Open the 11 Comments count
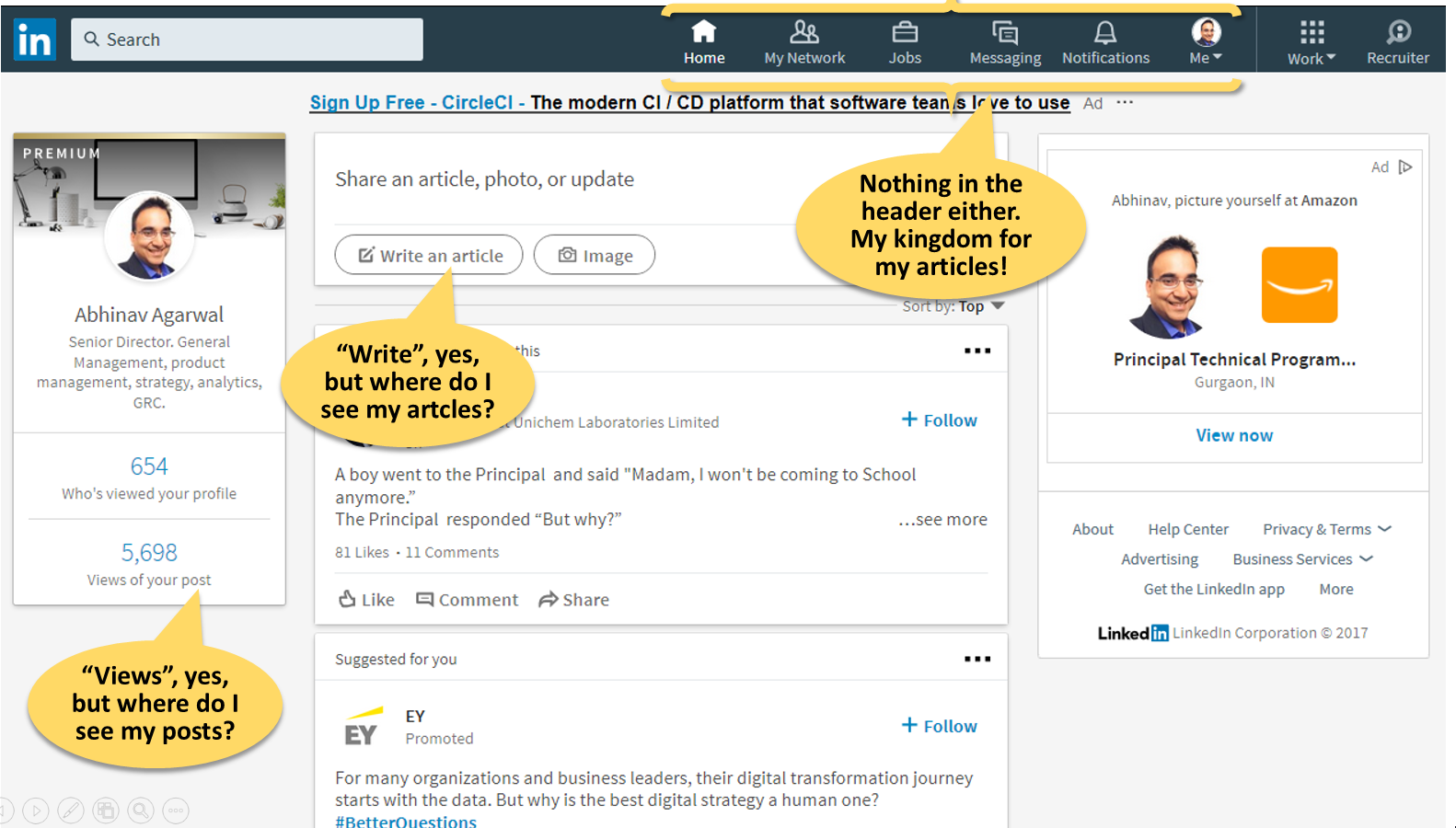 452,552
